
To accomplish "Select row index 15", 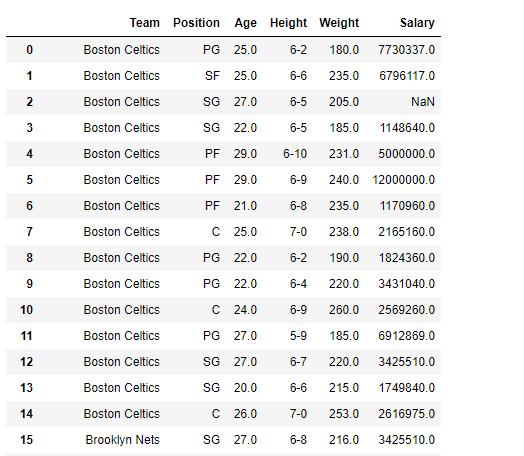I will pyautogui.click(x=26, y=440).
